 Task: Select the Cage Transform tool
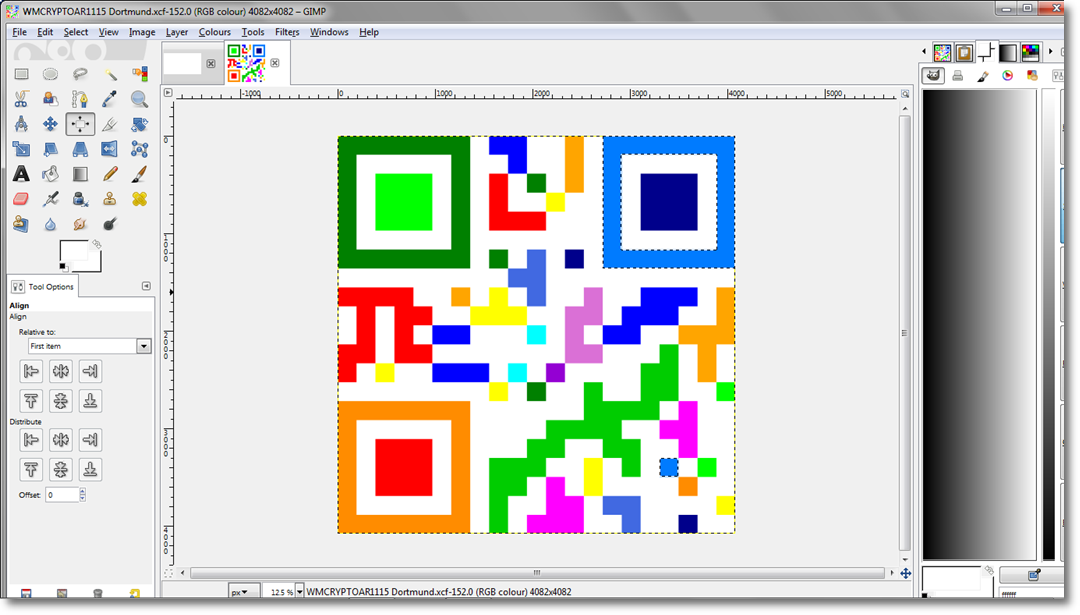140,149
